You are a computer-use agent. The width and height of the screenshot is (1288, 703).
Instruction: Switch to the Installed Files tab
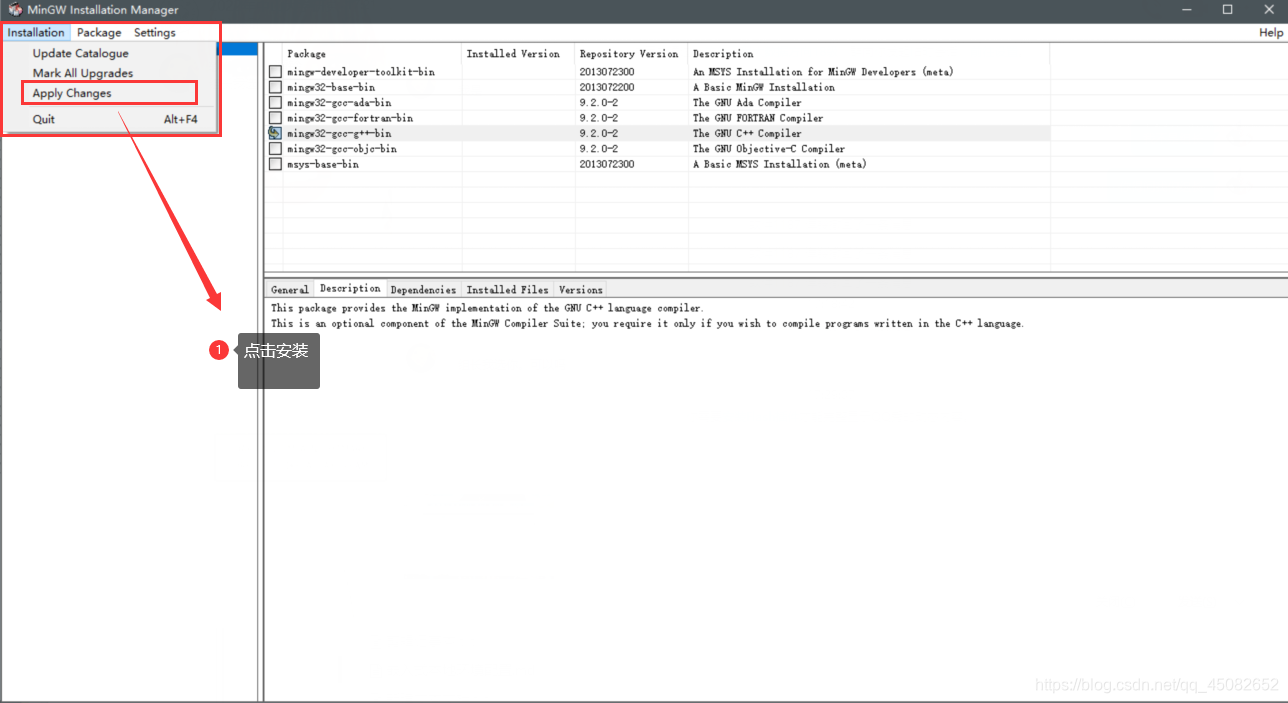pyautogui.click(x=507, y=290)
